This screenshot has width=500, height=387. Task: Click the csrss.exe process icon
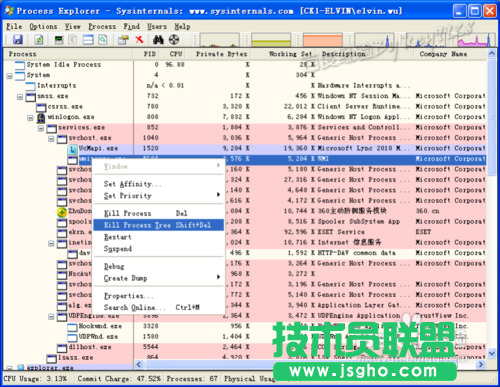(41, 107)
